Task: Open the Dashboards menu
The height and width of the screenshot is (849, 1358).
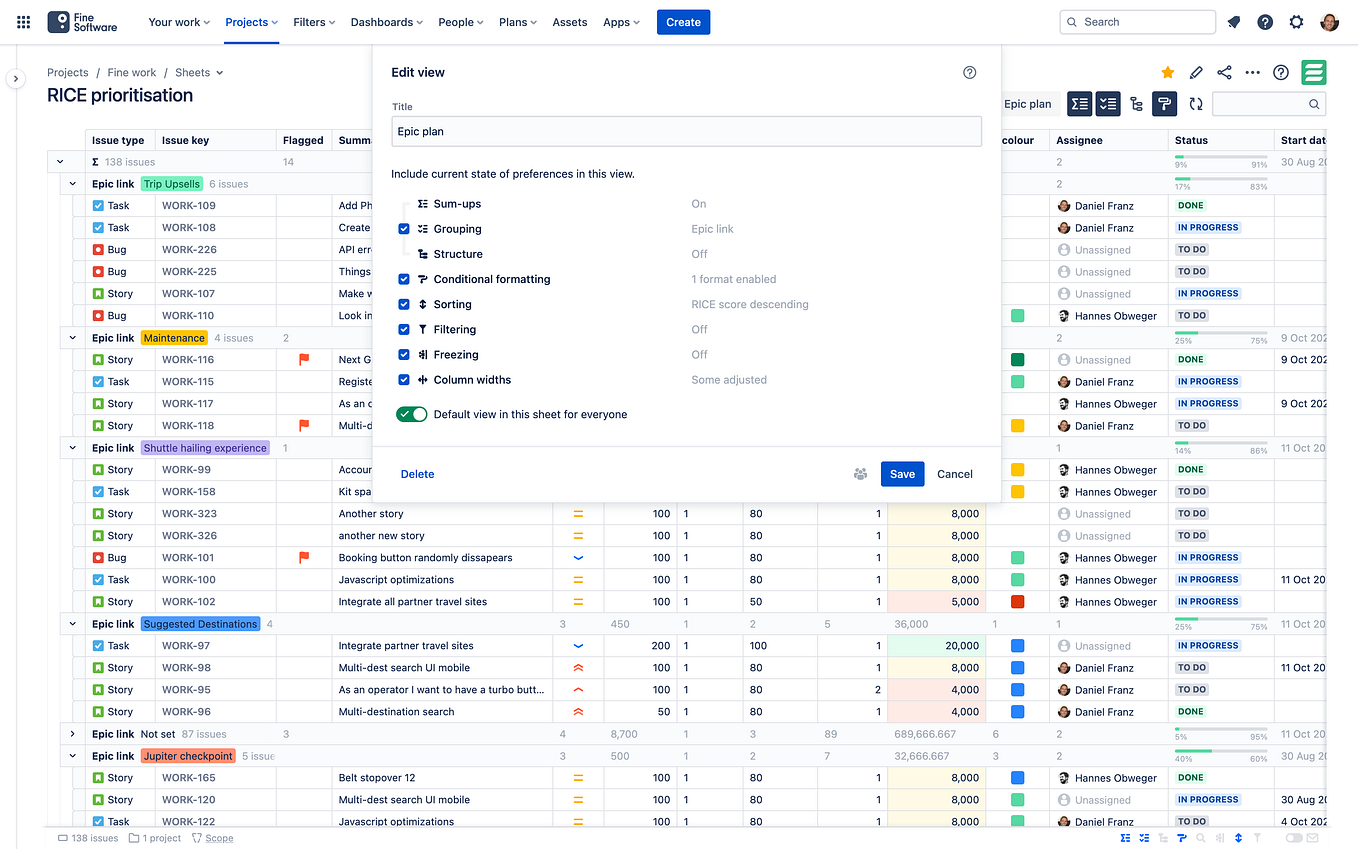Action: point(386,21)
